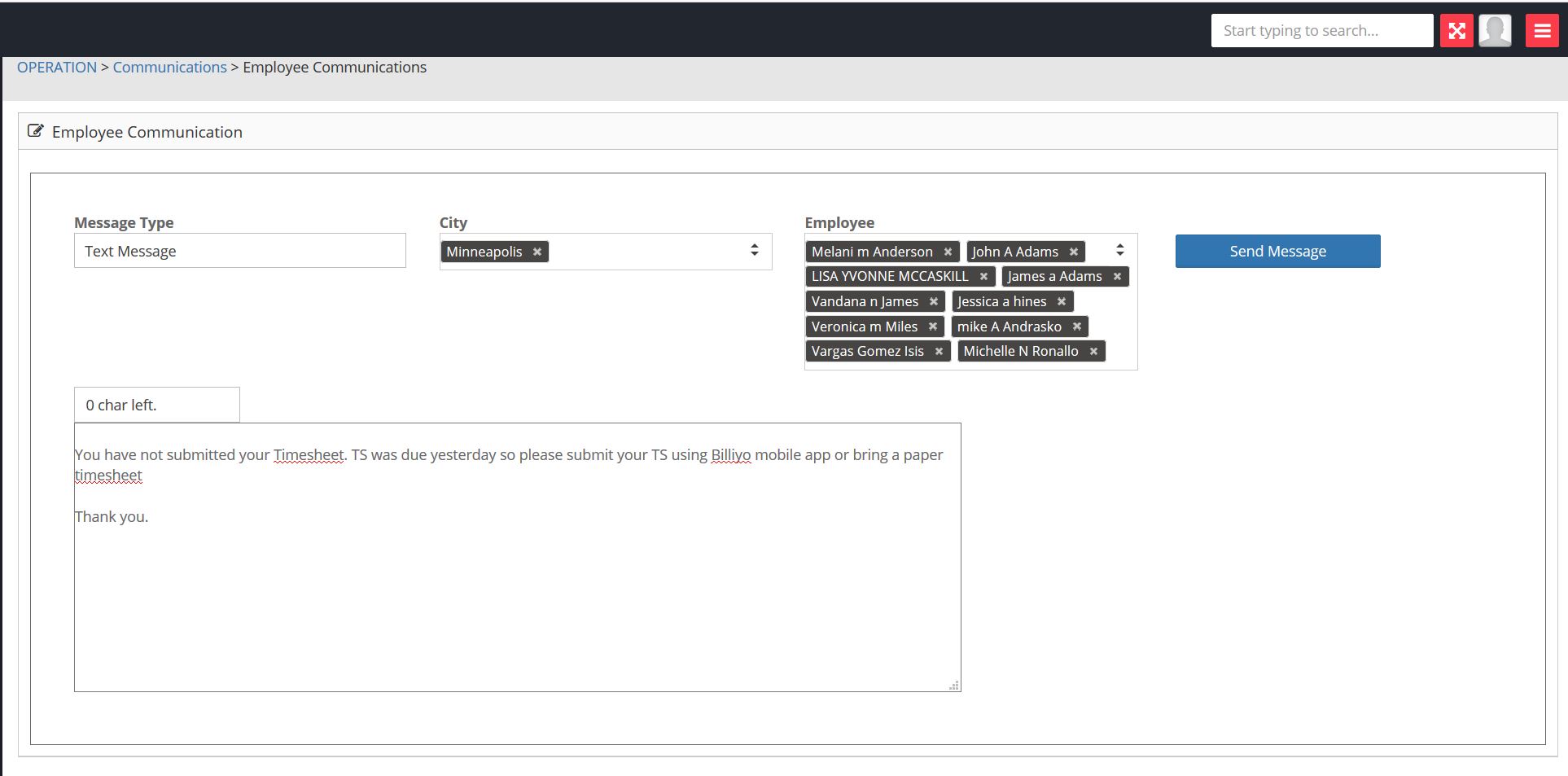Image resolution: width=1568 pixels, height=776 pixels.
Task: Open the user profile avatar
Action: (x=1495, y=31)
